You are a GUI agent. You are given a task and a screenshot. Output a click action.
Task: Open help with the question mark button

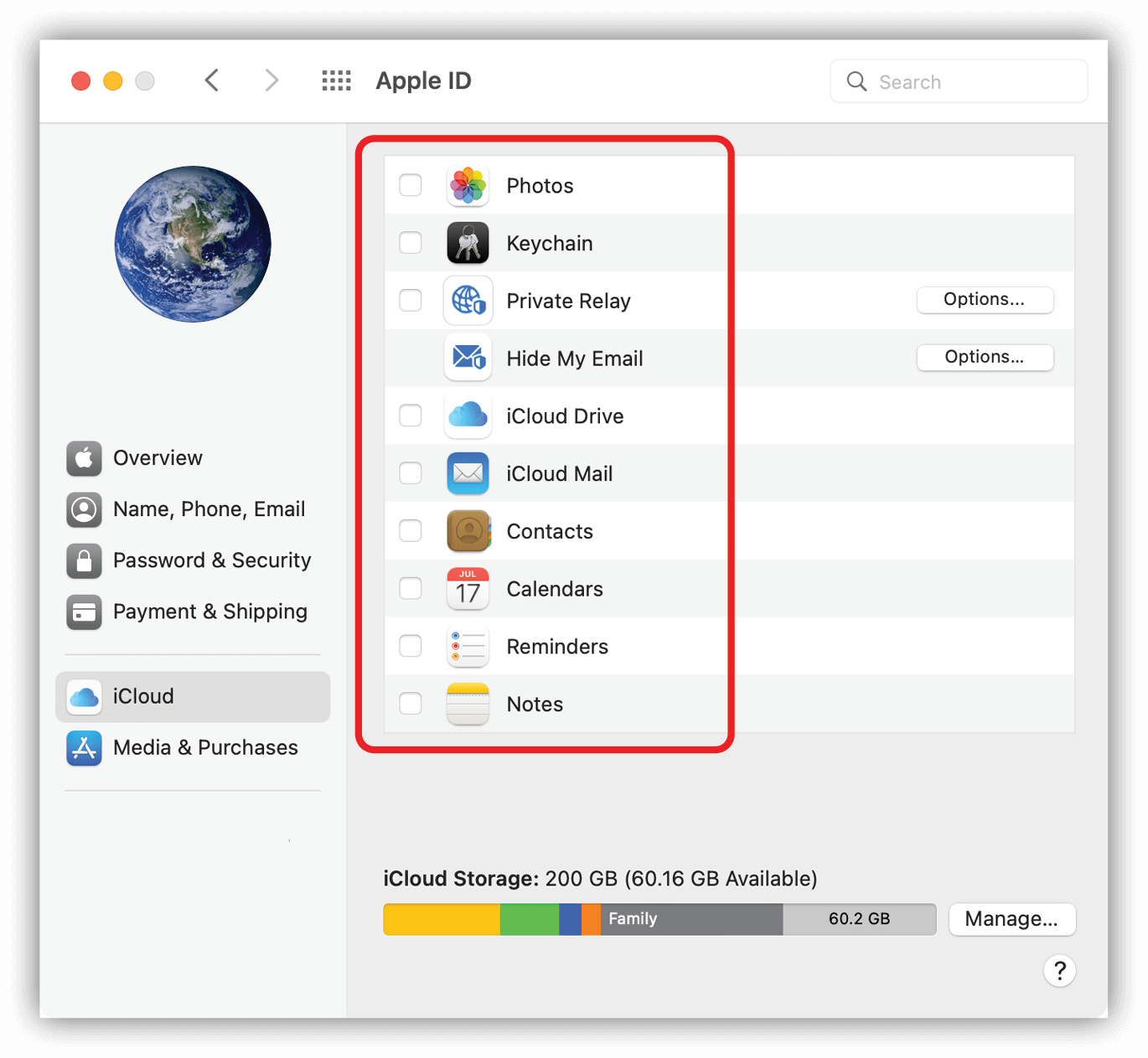click(x=1059, y=971)
